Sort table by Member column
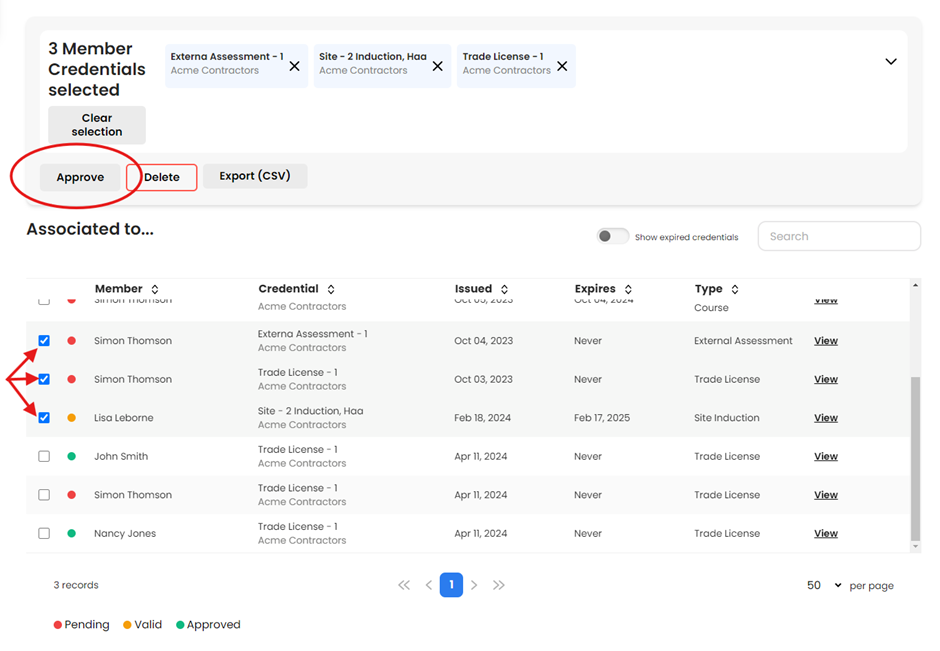940x651 pixels. [x=155, y=289]
